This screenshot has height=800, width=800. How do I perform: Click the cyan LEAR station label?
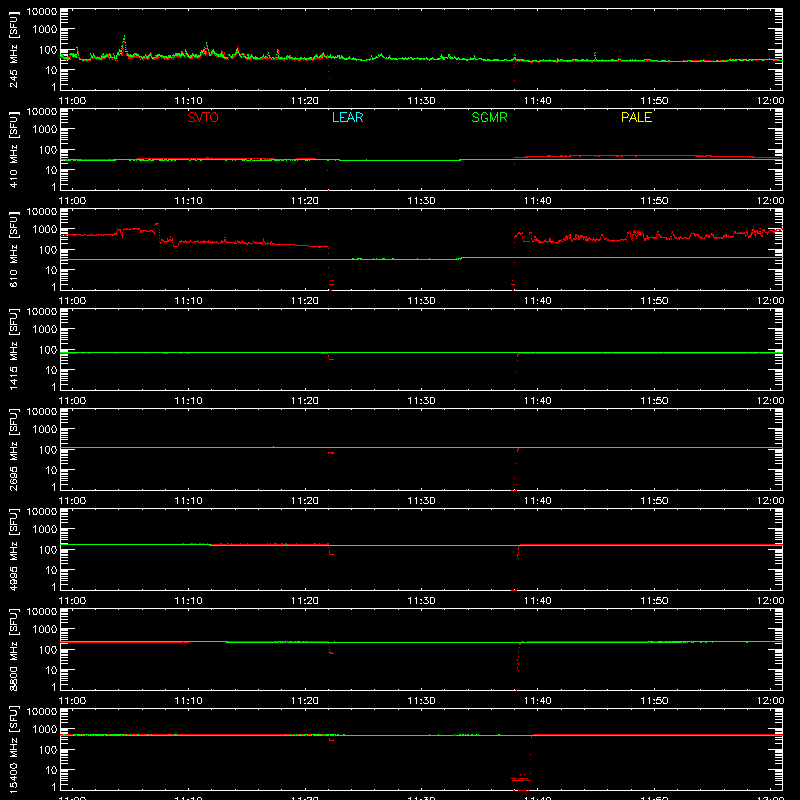pyautogui.click(x=347, y=117)
